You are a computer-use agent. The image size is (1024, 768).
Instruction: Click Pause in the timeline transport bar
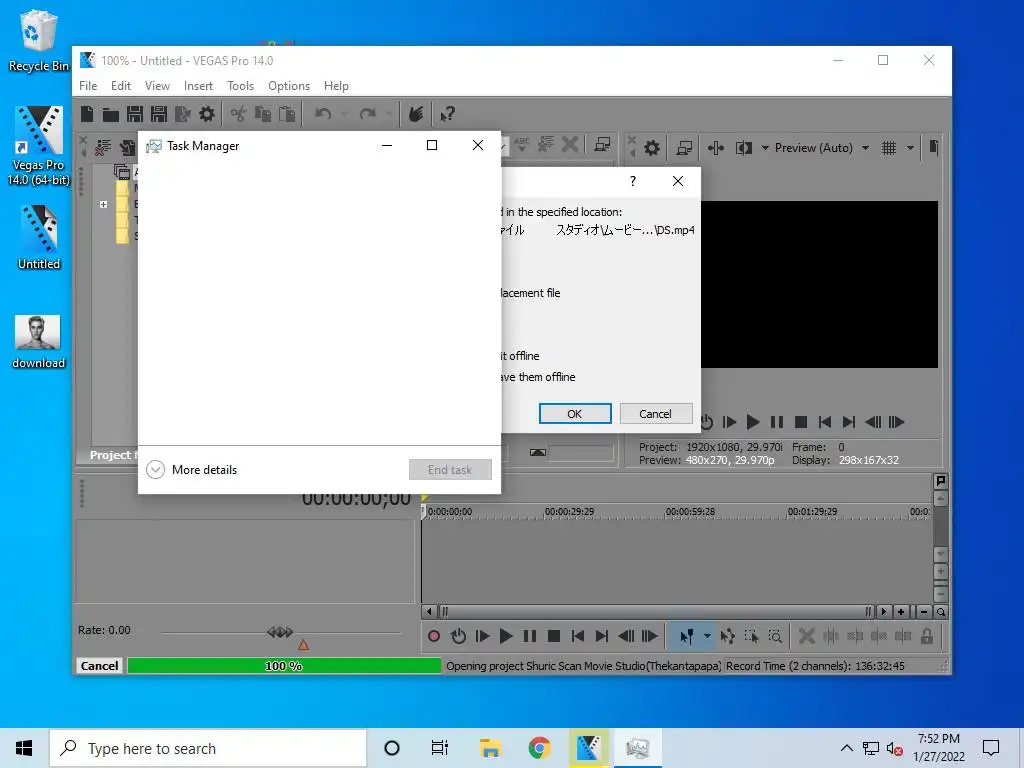click(x=530, y=636)
